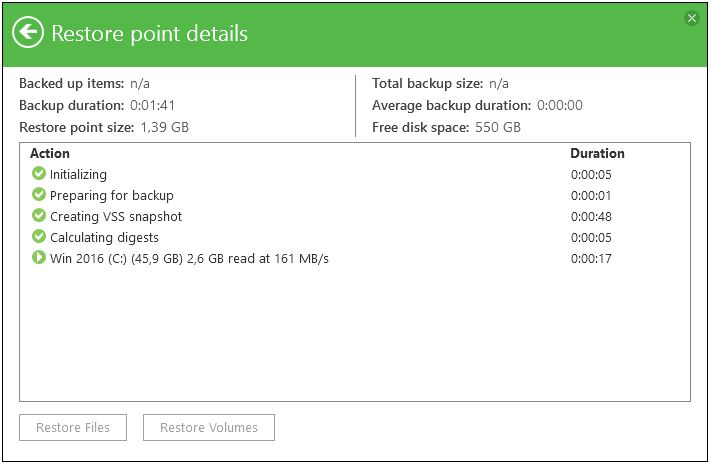Select the Win 2016 (C:) progress row
Viewport: 711px width, 465px height.
click(x=355, y=259)
